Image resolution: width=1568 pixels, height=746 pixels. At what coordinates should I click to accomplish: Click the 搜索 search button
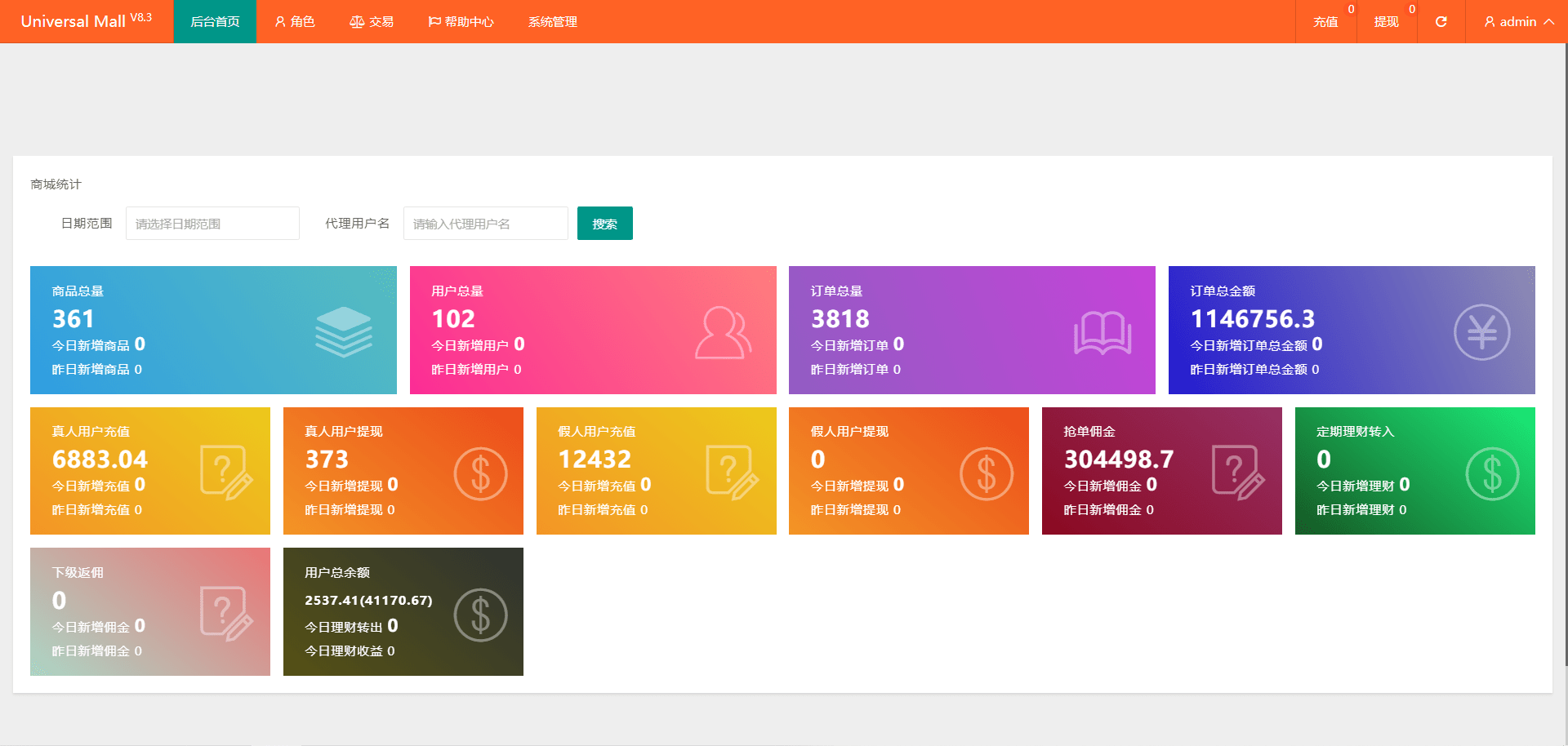pyautogui.click(x=604, y=223)
